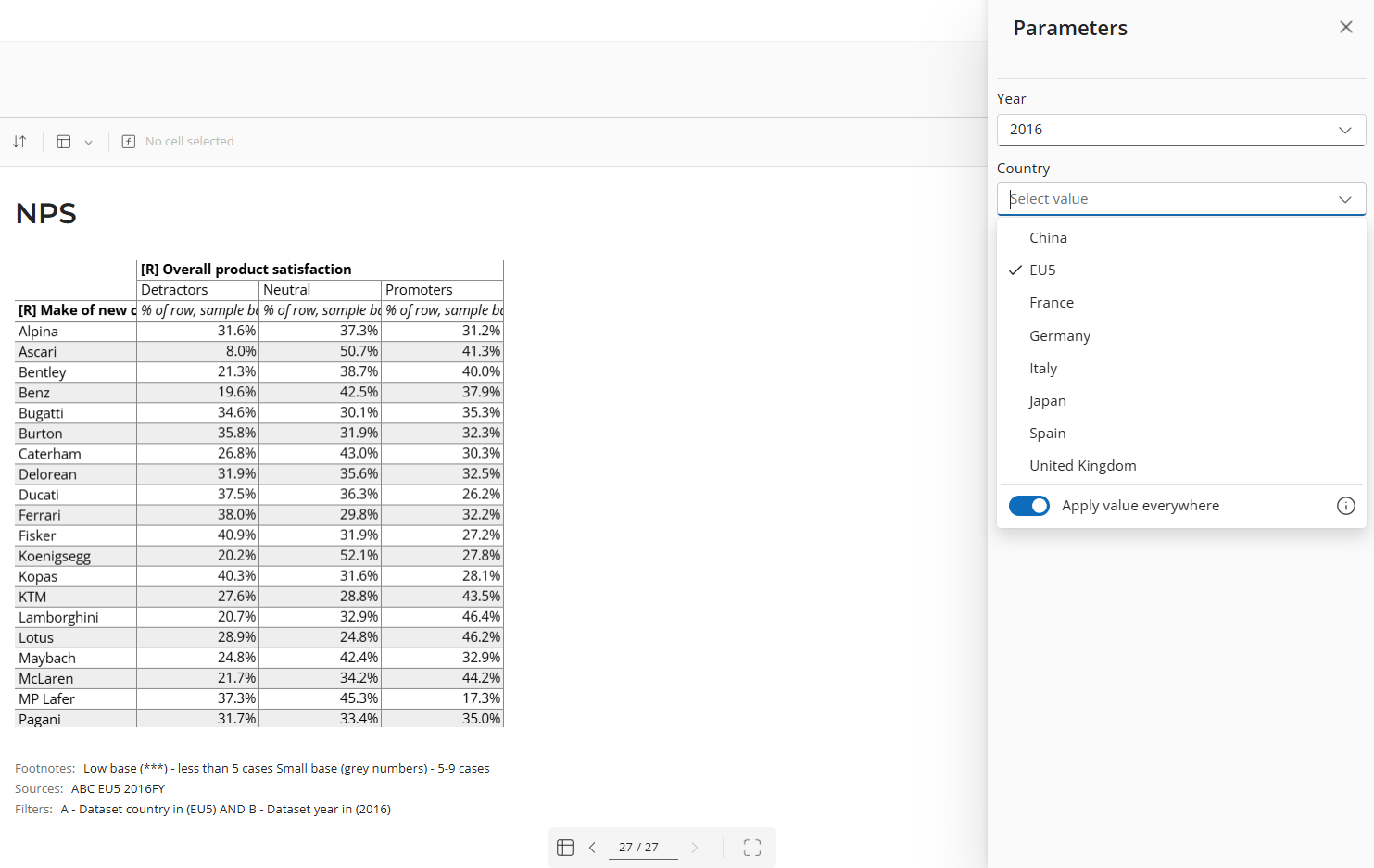Select the Koenigsegg row label
Viewport: 1374px width, 868px height.
[x=76, y=556]
